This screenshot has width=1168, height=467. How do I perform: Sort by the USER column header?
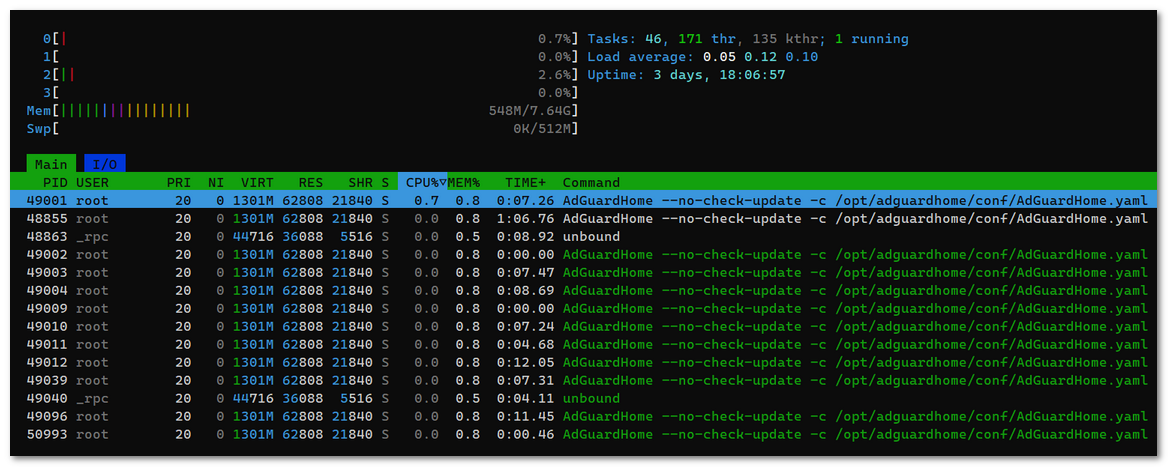pyautogui.click(x=92, y=182)
